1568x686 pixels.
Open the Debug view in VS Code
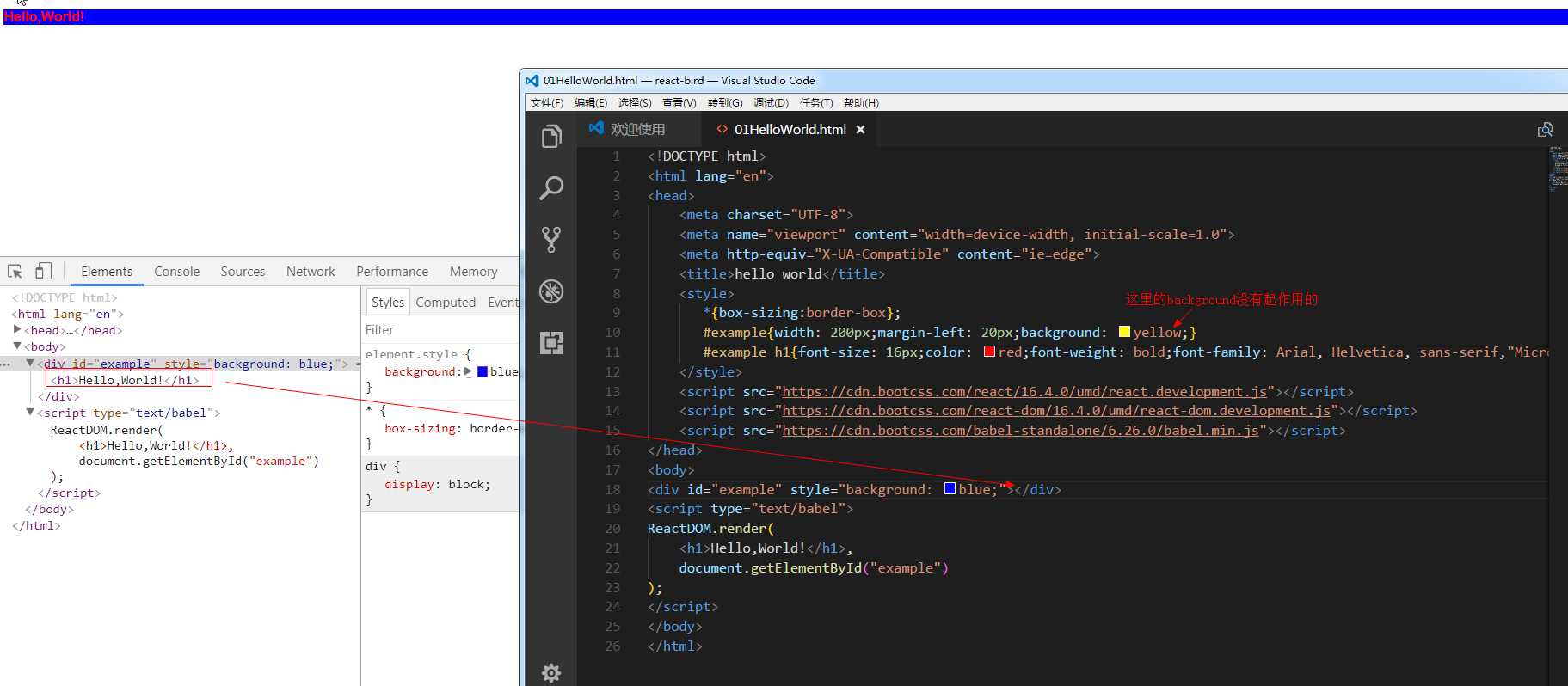[551, 291]
